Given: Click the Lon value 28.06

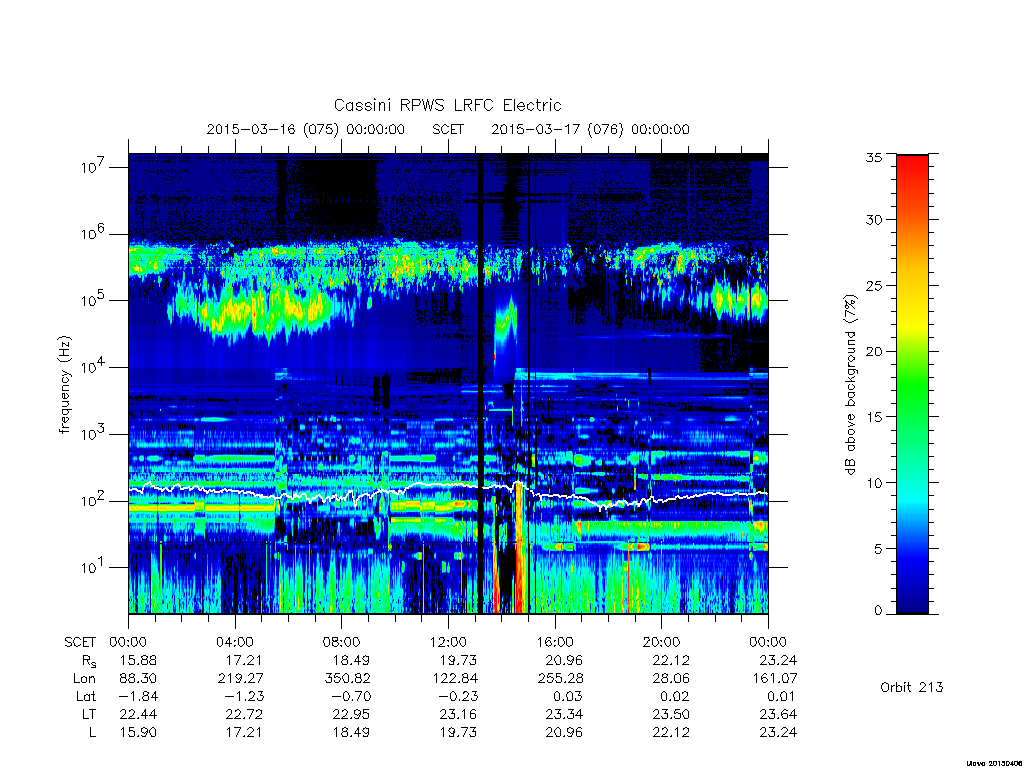Looking at the screenshot, I should [x=671, y=679].
